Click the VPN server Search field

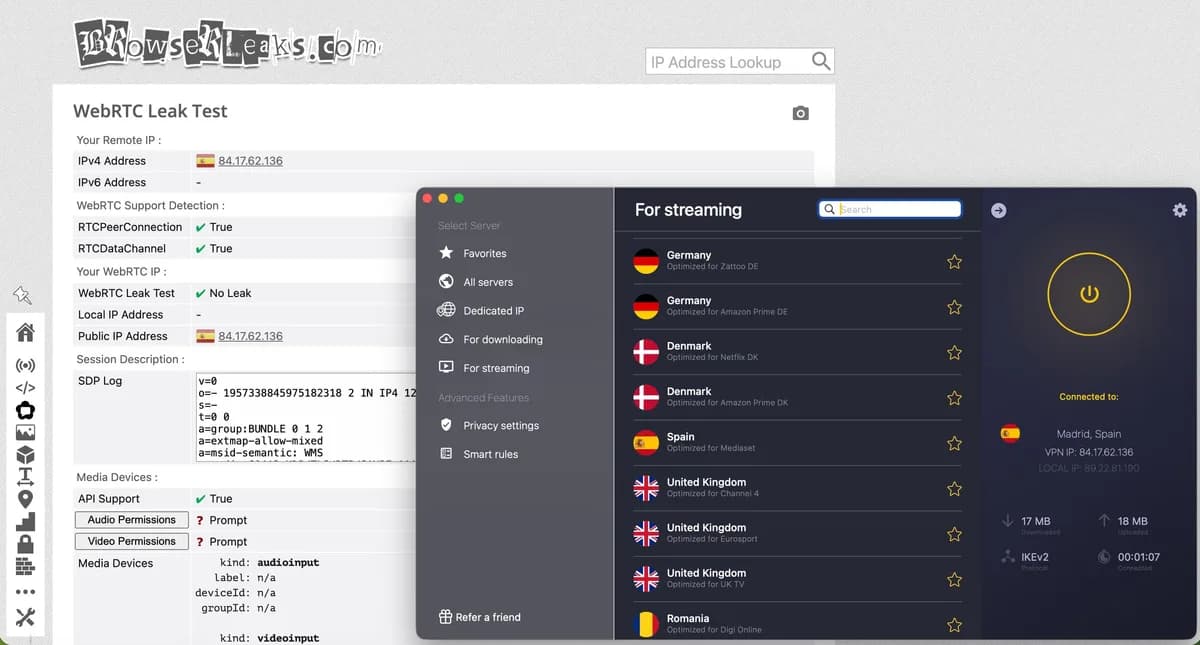[890, 209]
